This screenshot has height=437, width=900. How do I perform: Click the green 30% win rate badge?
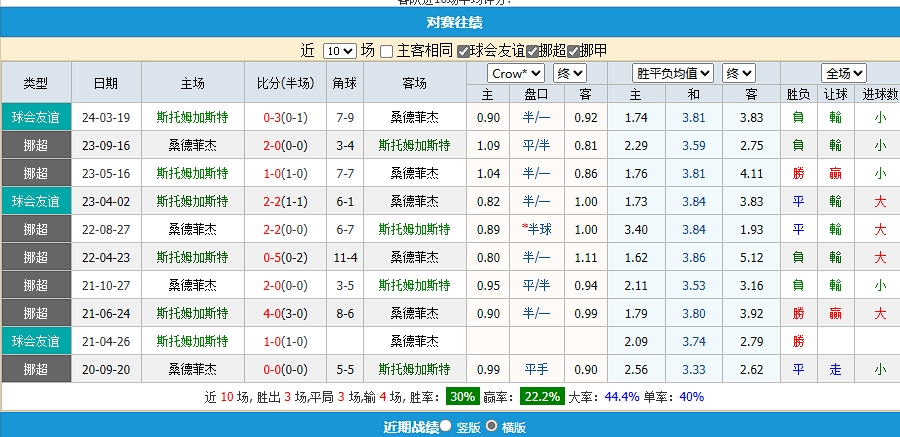[462, 396]
